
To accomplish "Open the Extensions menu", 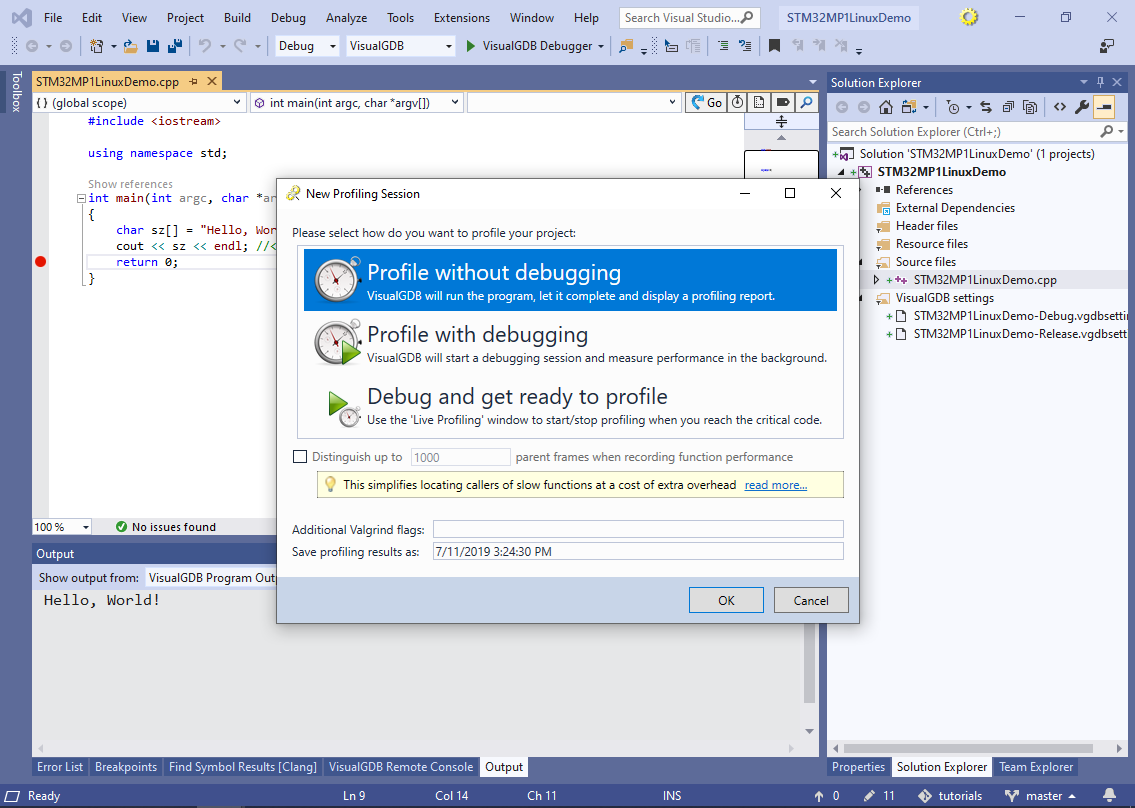I will tap(462, 17).
